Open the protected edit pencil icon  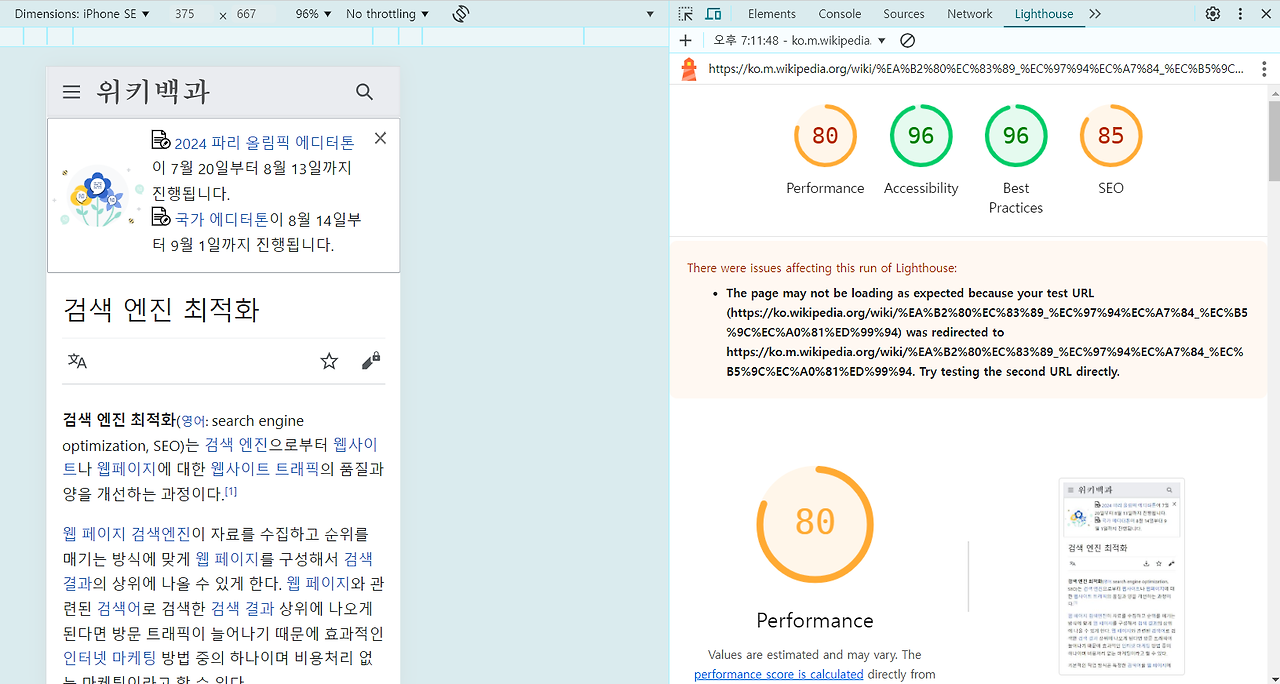point(370,361)
